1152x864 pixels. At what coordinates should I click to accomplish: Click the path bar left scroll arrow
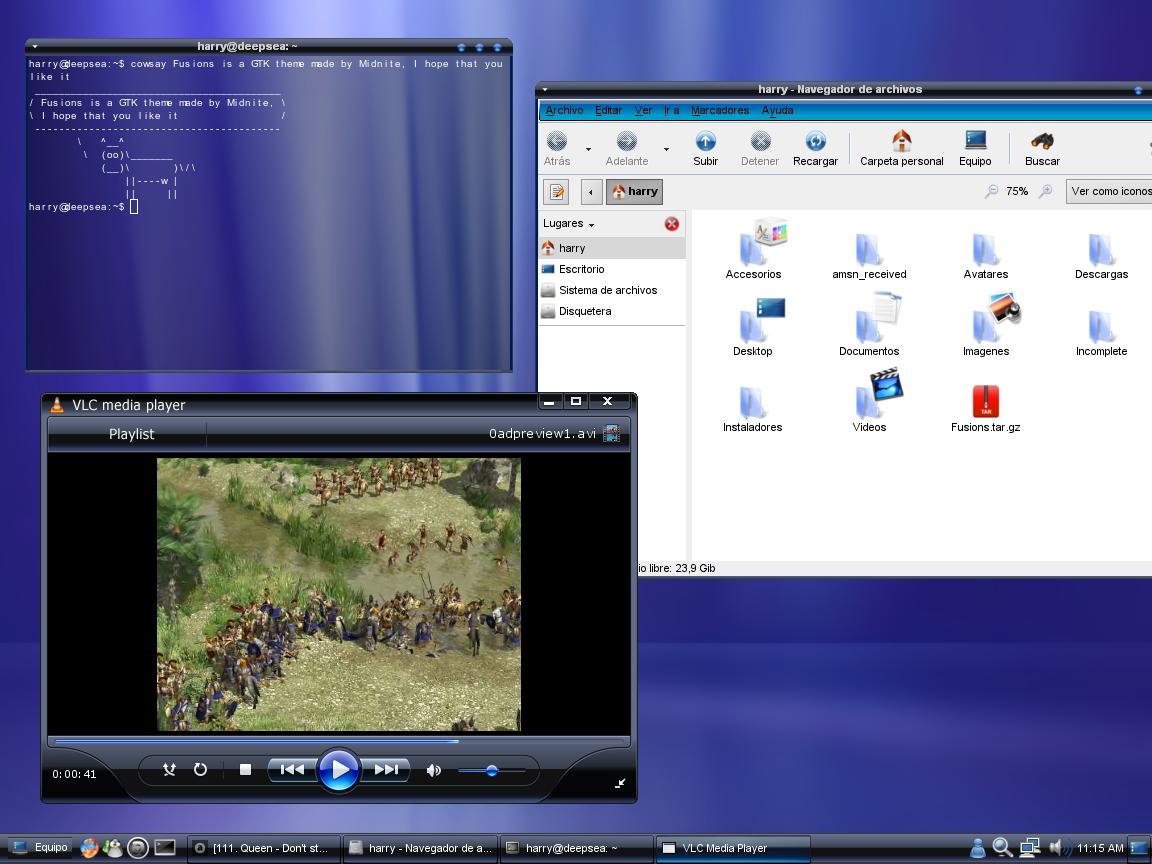[x=591, y=192]
